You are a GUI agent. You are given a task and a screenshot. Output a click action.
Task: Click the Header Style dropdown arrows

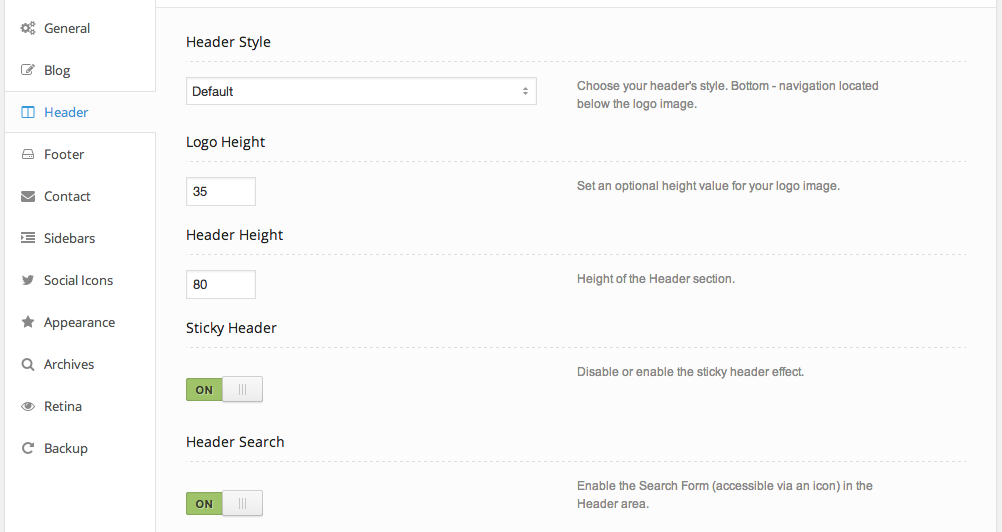tap(525, 91)
